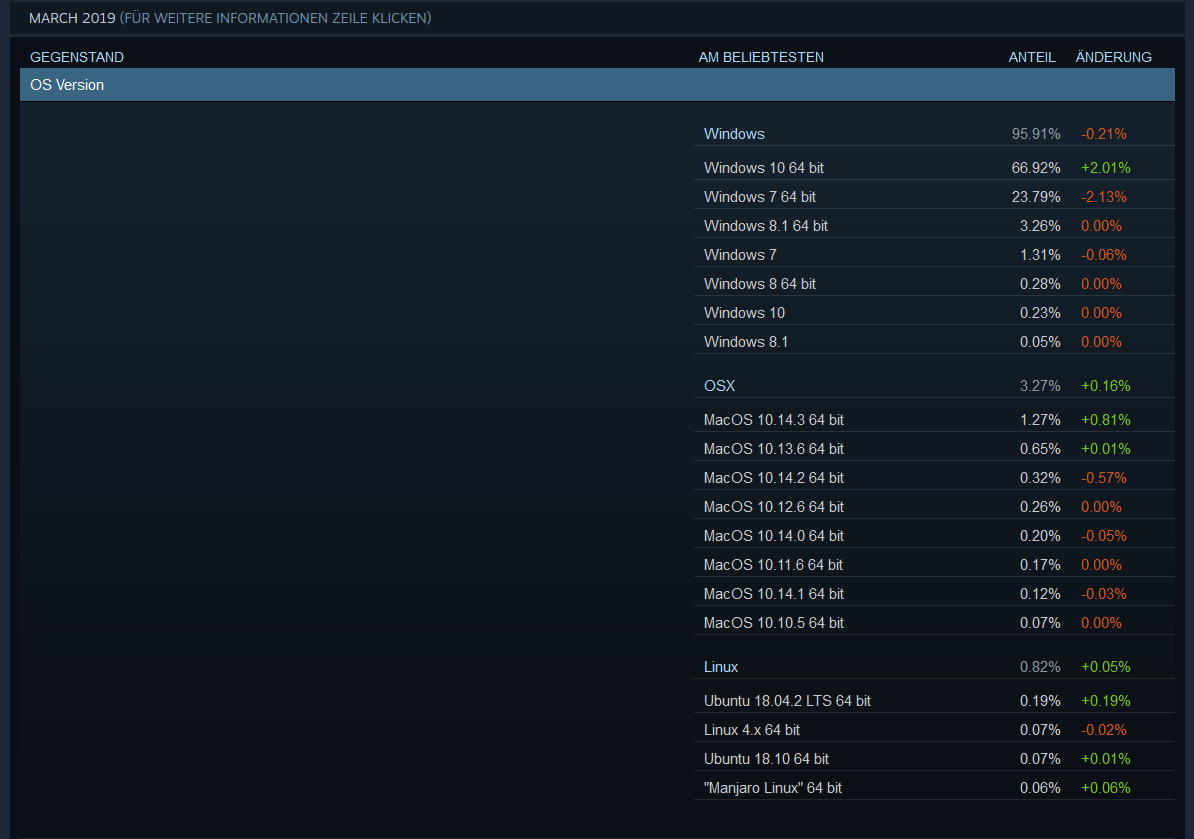The image size is (1194, 839).
Task: Click the +0.05% Linux change value
Action: pos(1106,667)
